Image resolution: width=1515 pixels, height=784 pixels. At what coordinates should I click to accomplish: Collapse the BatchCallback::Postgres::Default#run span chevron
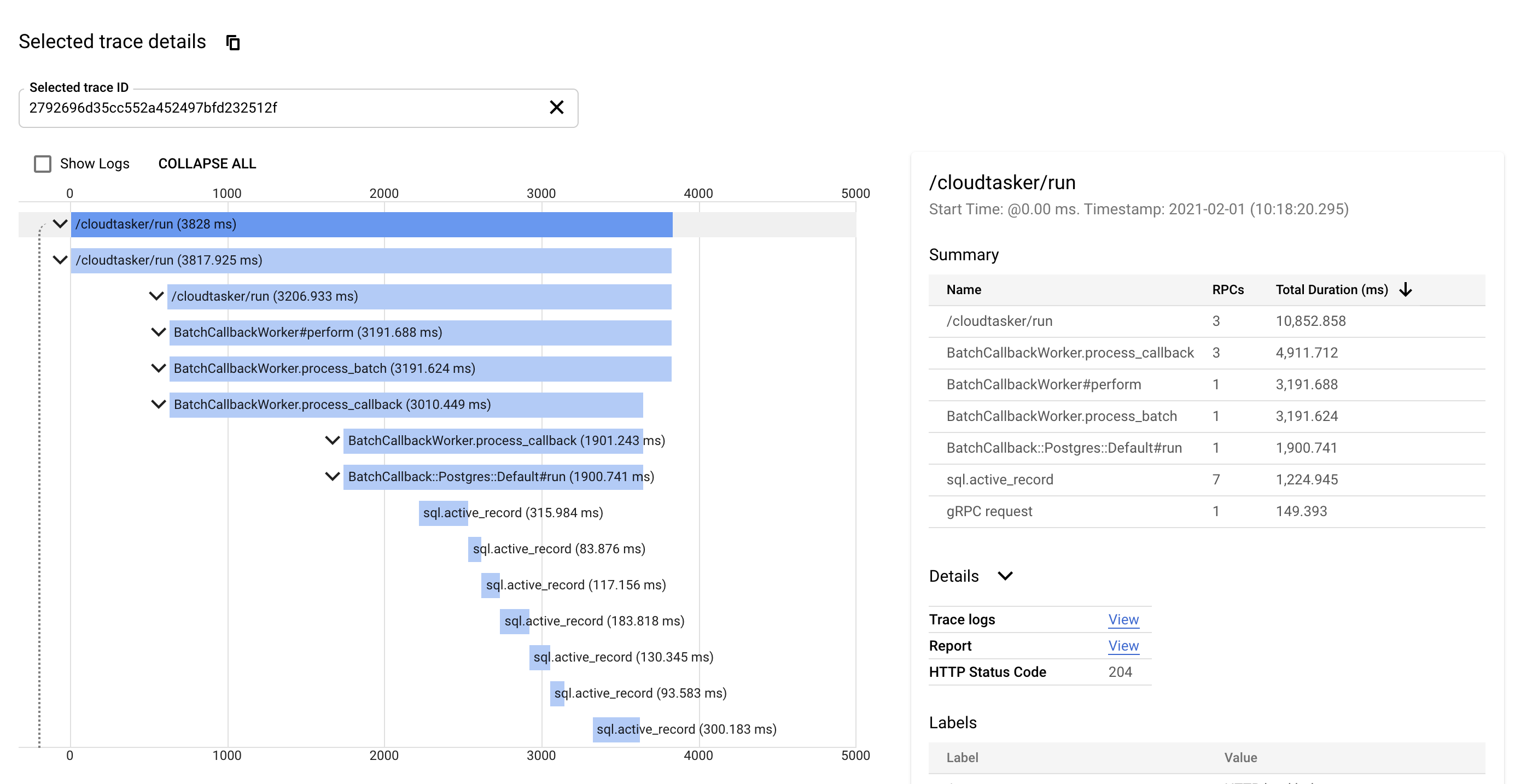point(333,477)
